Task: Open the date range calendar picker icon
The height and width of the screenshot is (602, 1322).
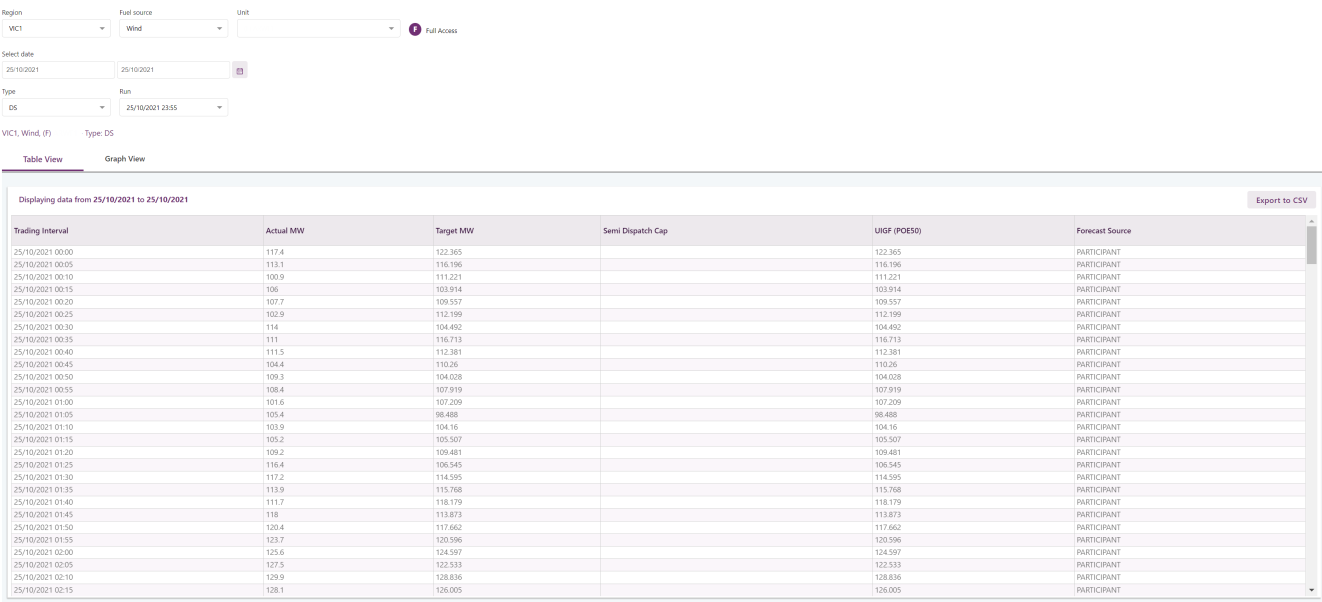Action: point(240,70)
